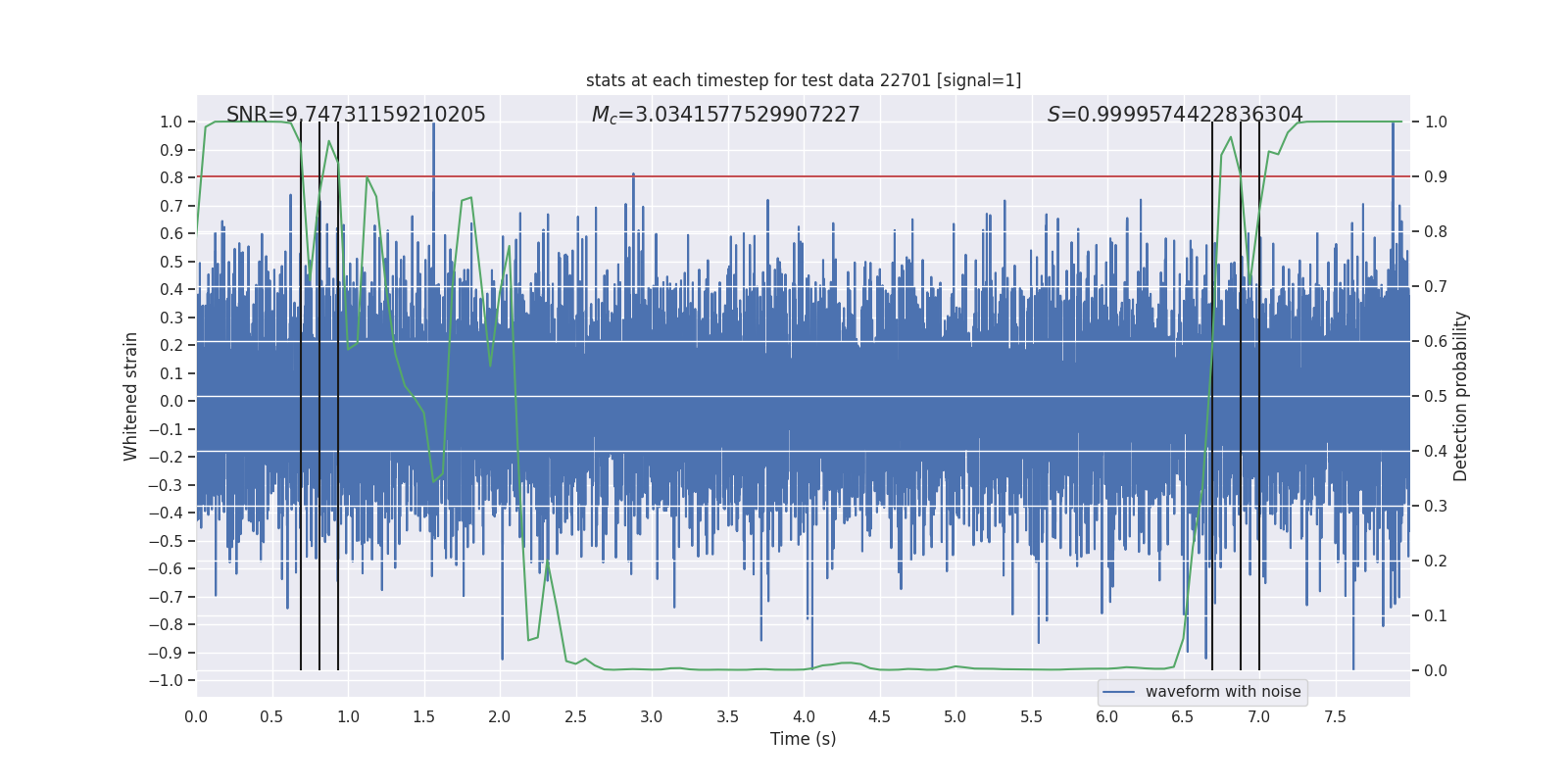1568x784 pixels.
Task: Click the 4.0 tick on the time axis
Action: pos(804,716)
